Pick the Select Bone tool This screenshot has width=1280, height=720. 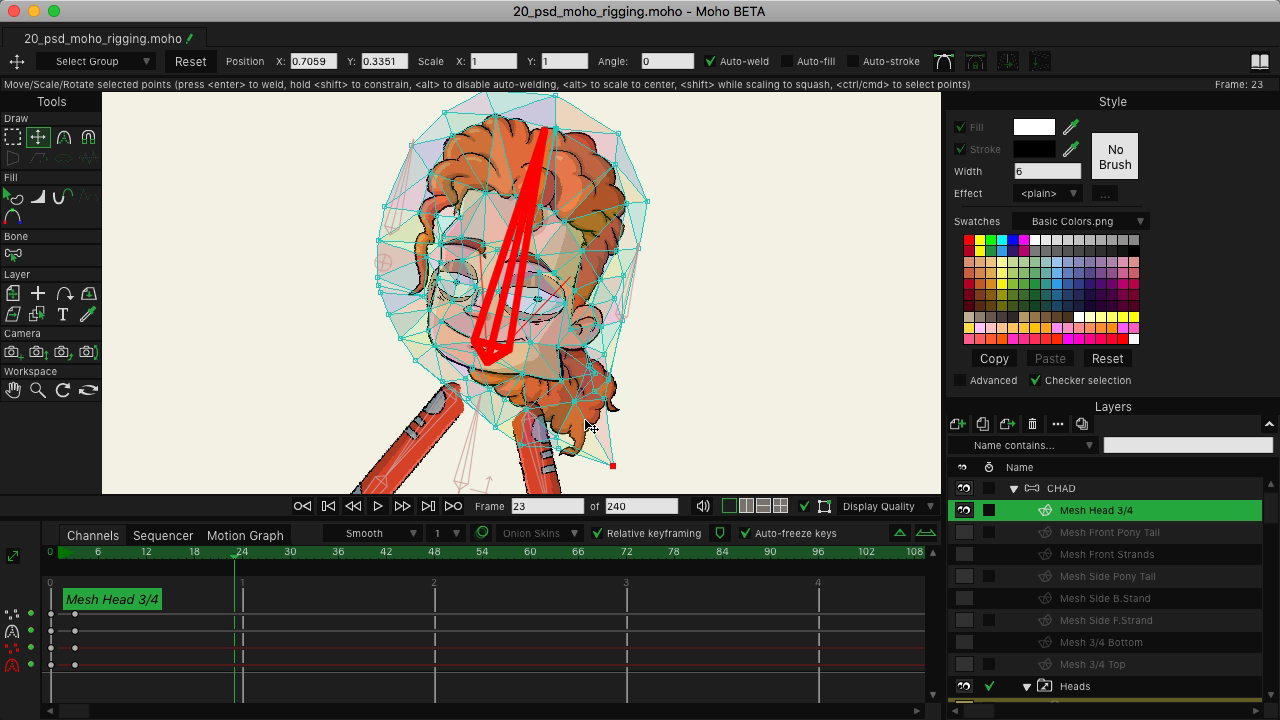13,255
